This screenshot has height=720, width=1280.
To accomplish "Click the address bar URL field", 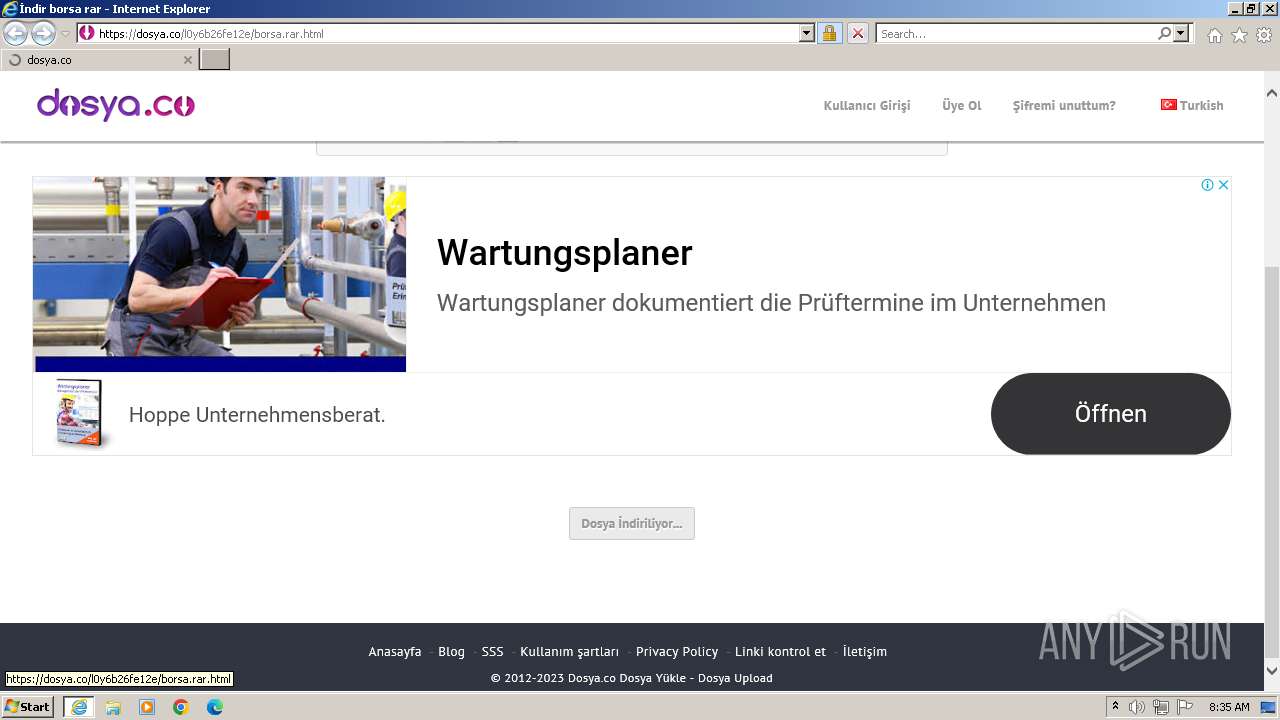I will pos(438,33).
